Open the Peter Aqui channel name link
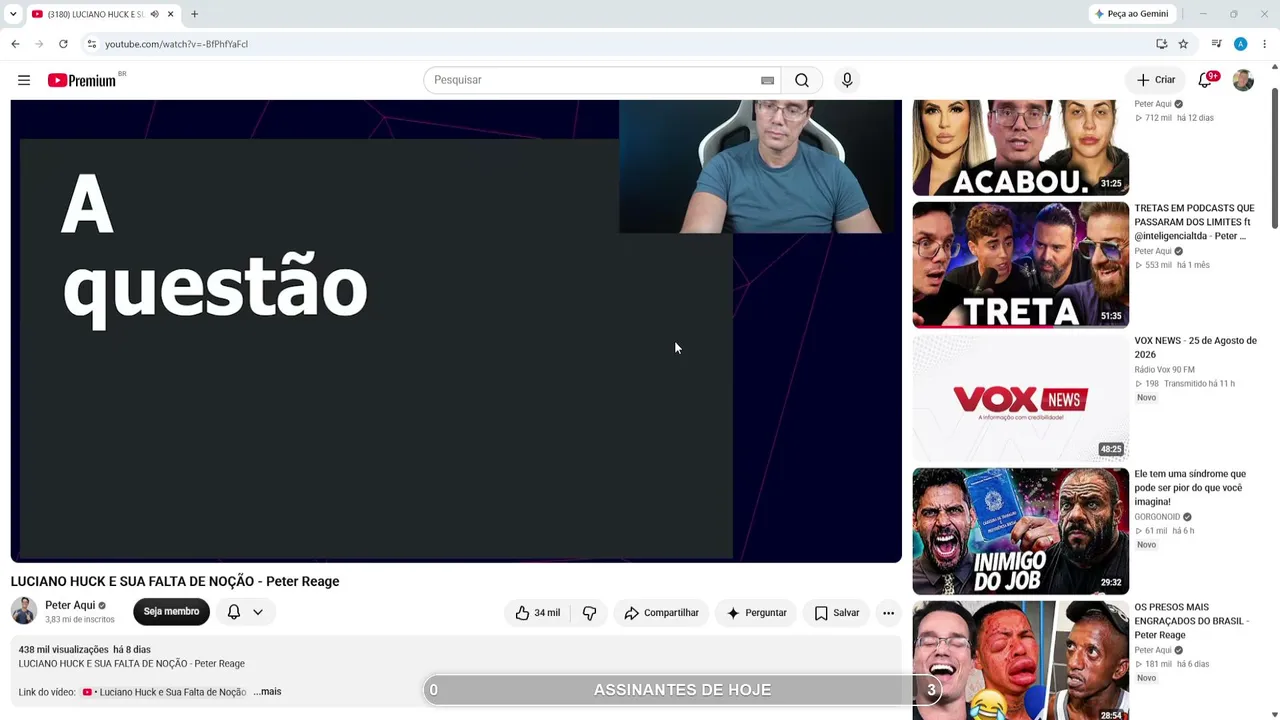This screenshot has width=1280, height=720. coord(70,605)
